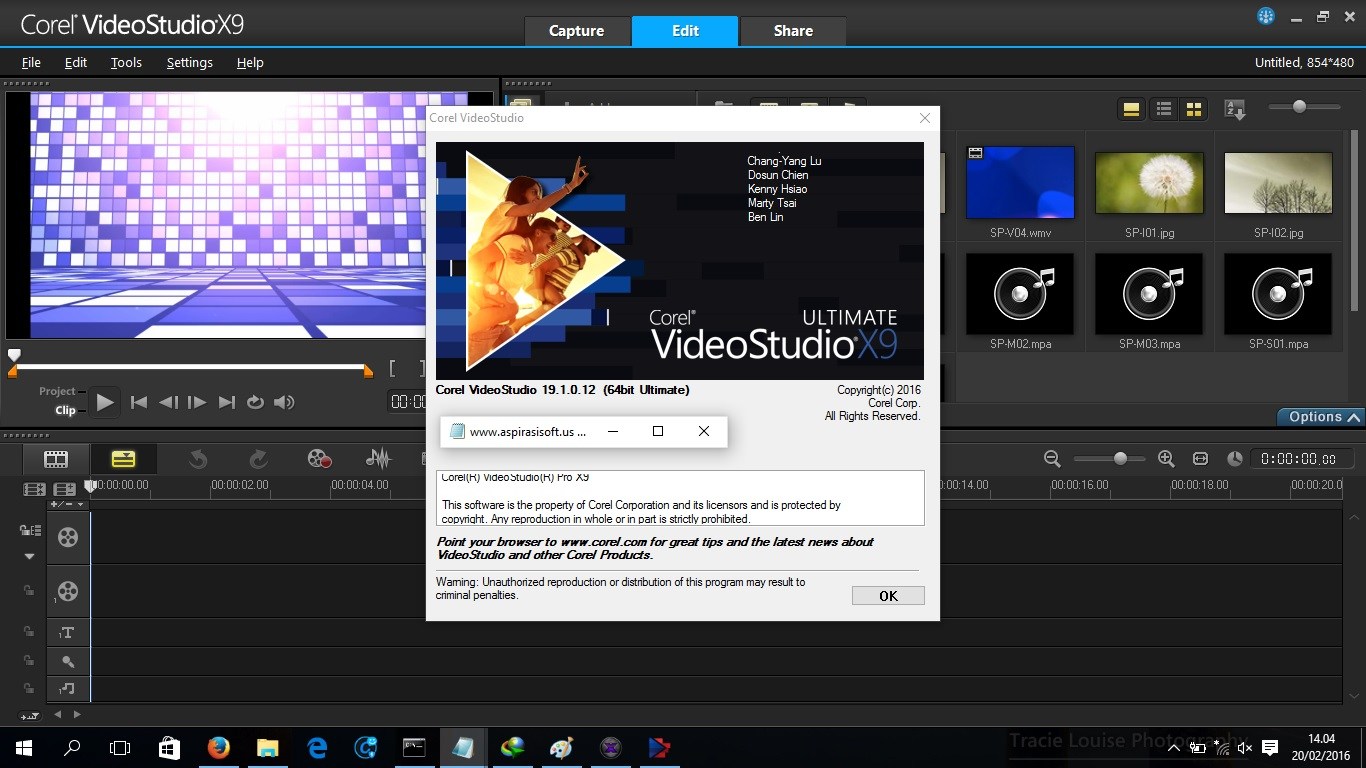Play the preview in the player
1366x768 pixels.
tap(105, 402)
